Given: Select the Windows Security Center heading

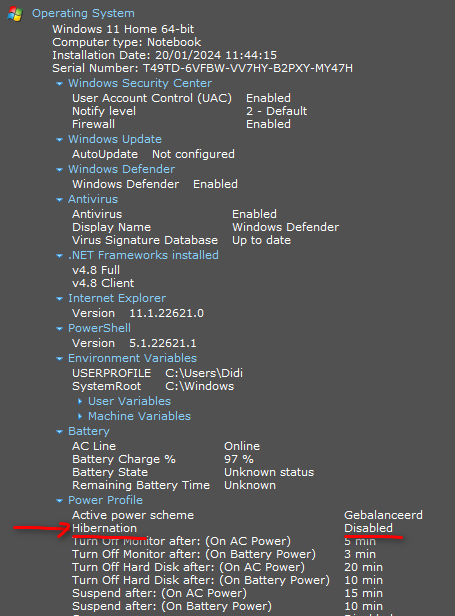Looking at the screenshot, I should tap(140, 83).
